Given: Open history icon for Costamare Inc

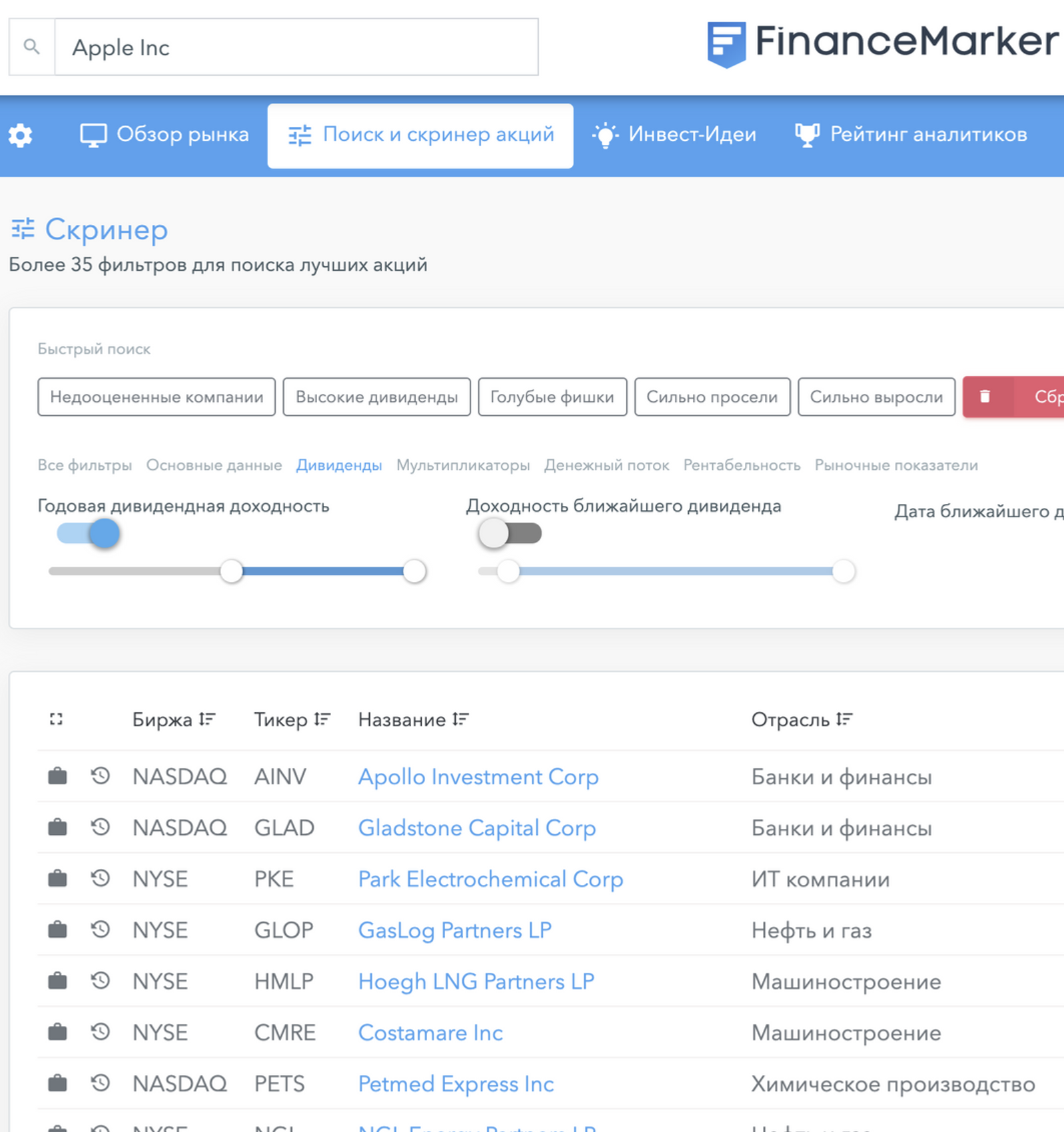Looking at the screenshot, I should point(100,1032).
